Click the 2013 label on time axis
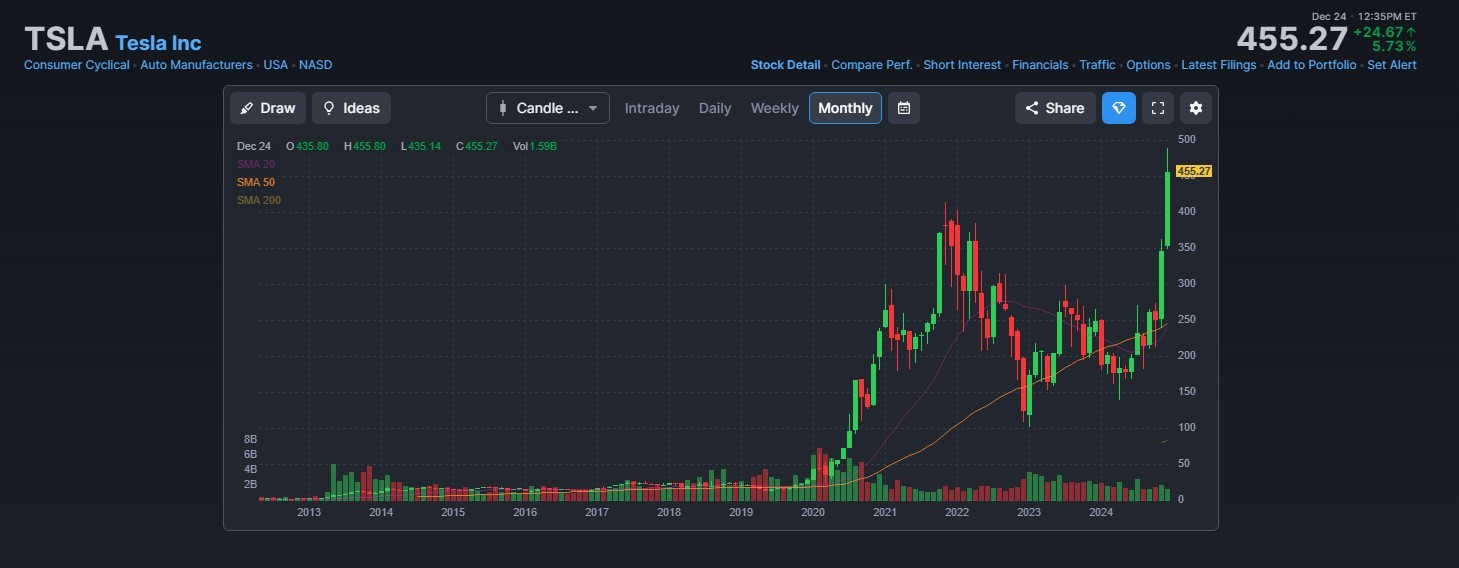Image resolution: width=1459 pixels, height=568 pixels. coord(309,512)
